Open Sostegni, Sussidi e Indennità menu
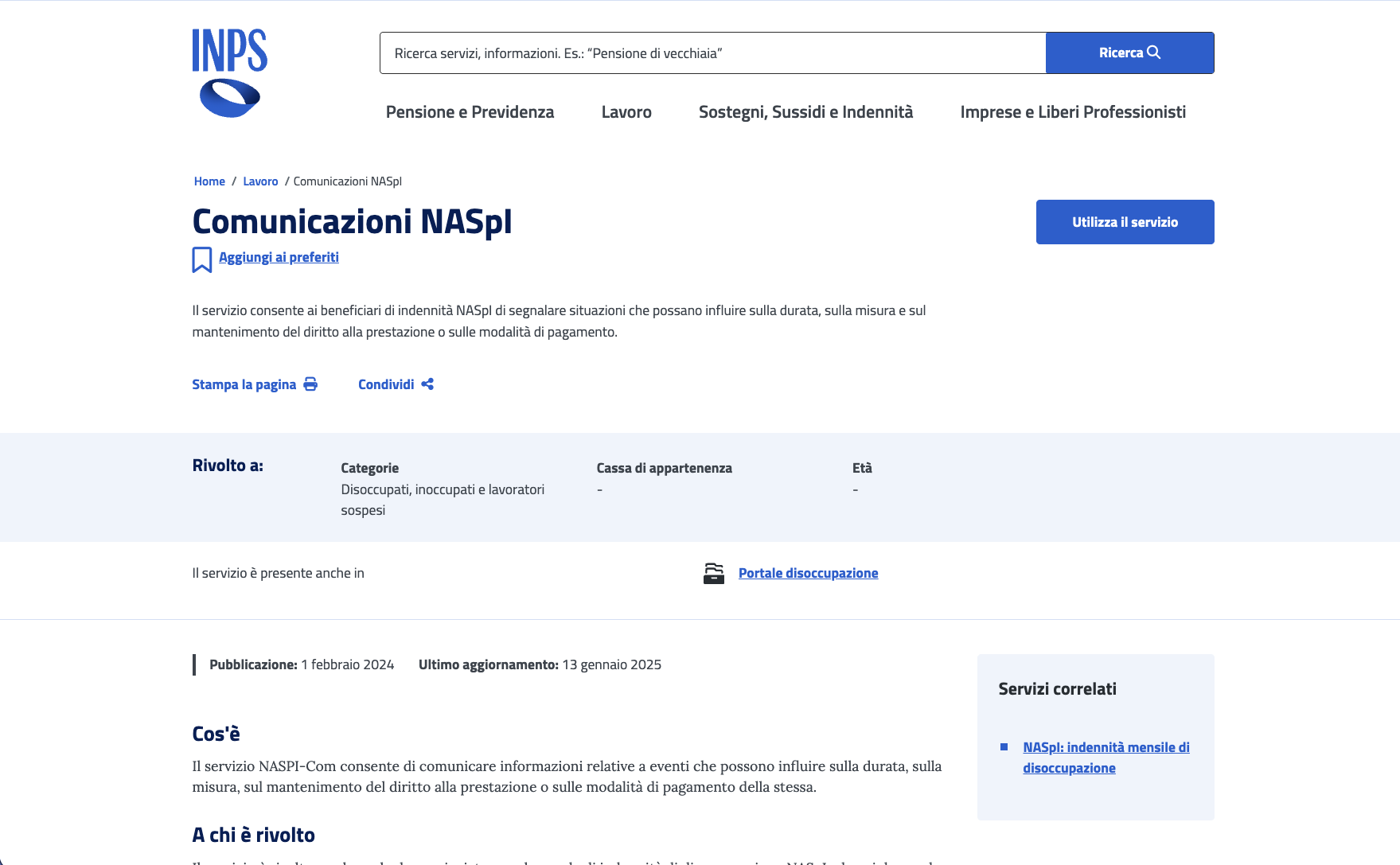The height and width of the screenshot is (865, 1400). 805,112
